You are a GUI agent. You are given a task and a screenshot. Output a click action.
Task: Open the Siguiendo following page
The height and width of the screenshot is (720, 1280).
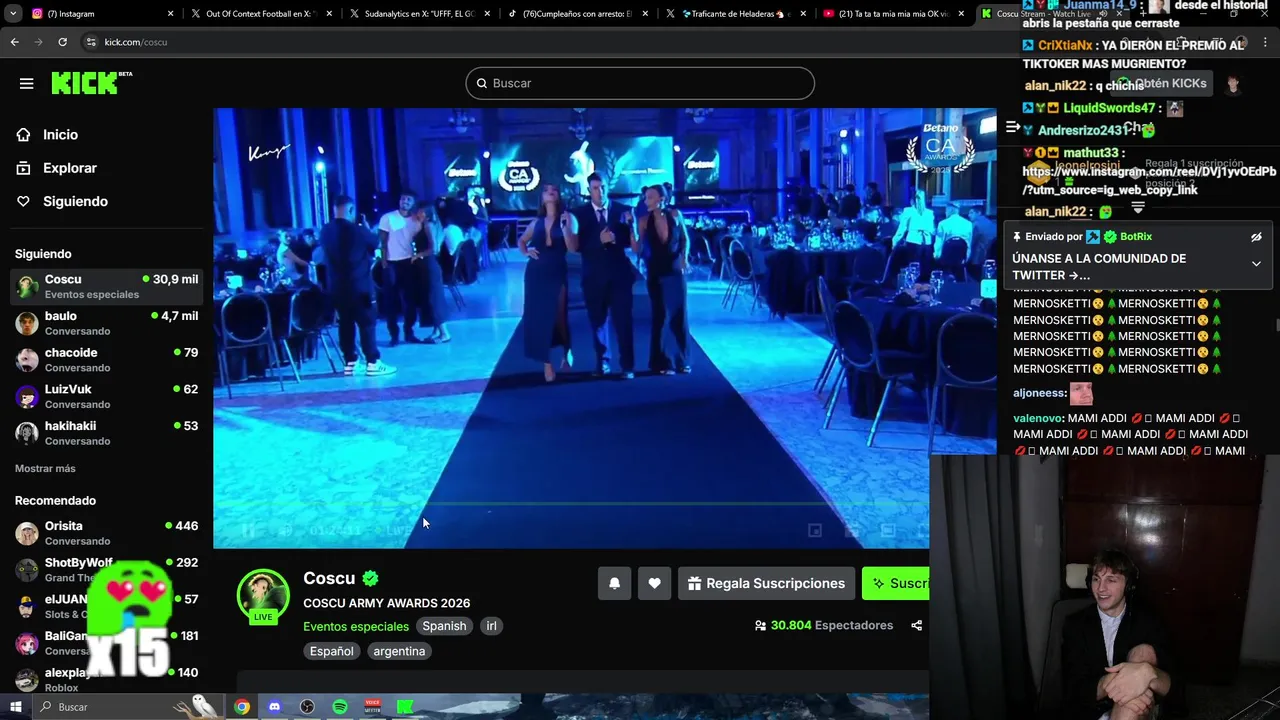75,201
